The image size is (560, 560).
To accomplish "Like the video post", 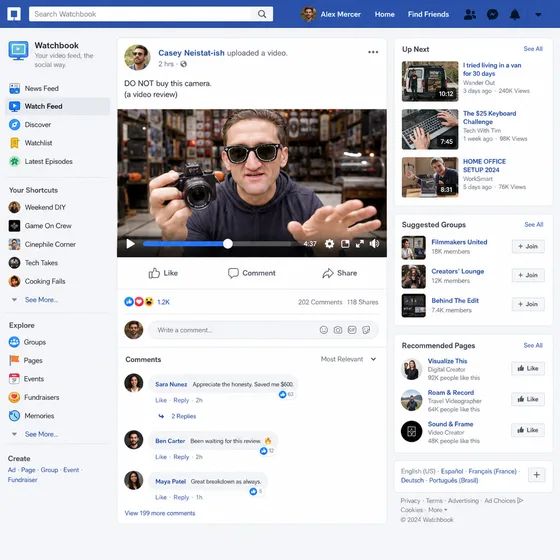I will (163, 273).
